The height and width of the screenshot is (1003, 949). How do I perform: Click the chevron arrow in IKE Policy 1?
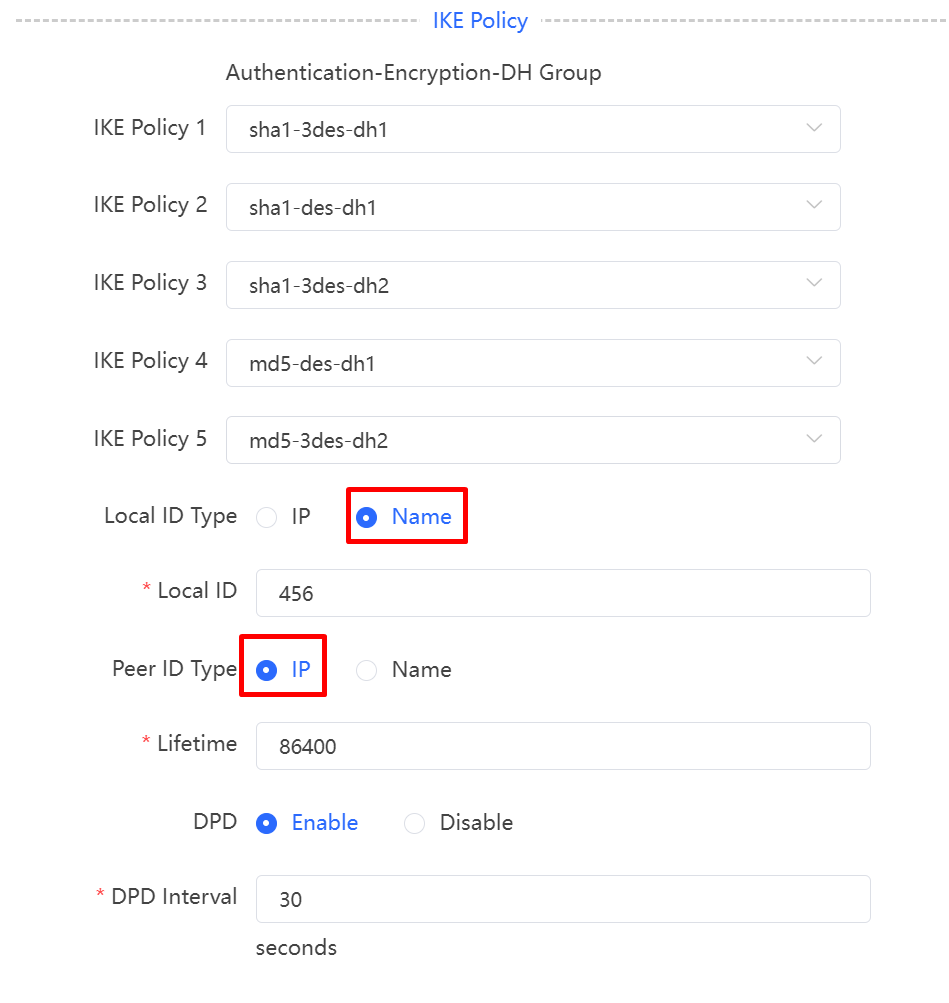(814, 128)
